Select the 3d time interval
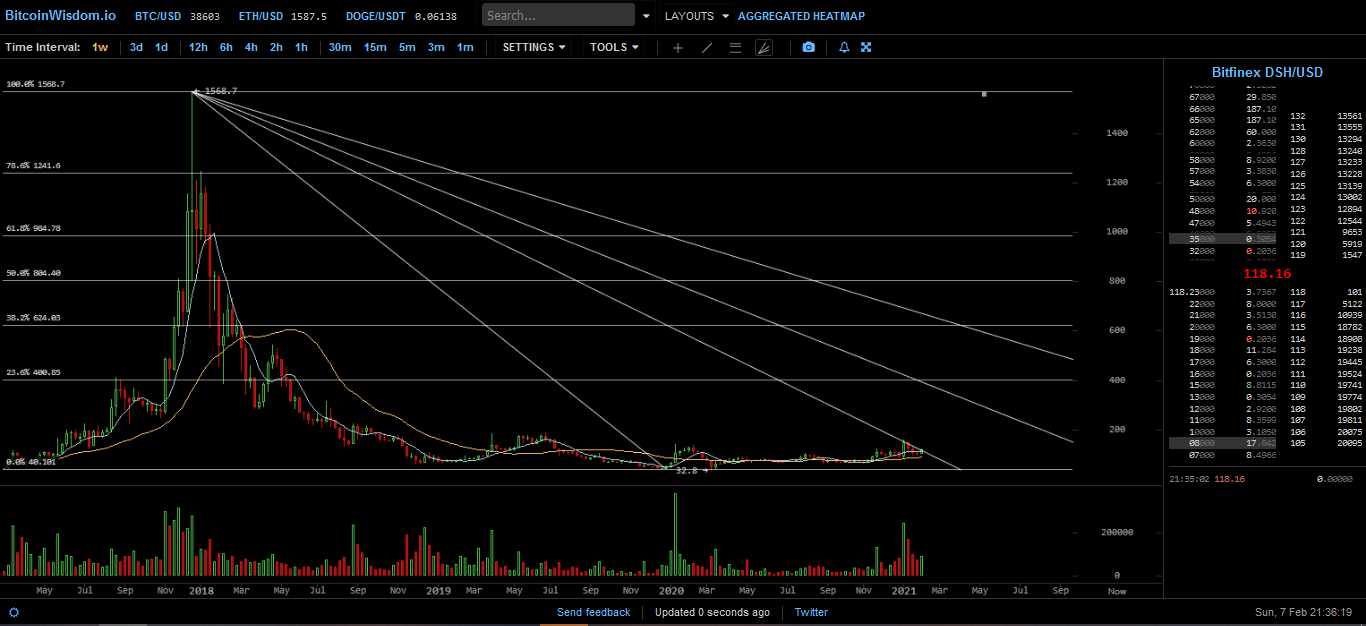This screenshot has width=1366, height=626. click(136, 47)
